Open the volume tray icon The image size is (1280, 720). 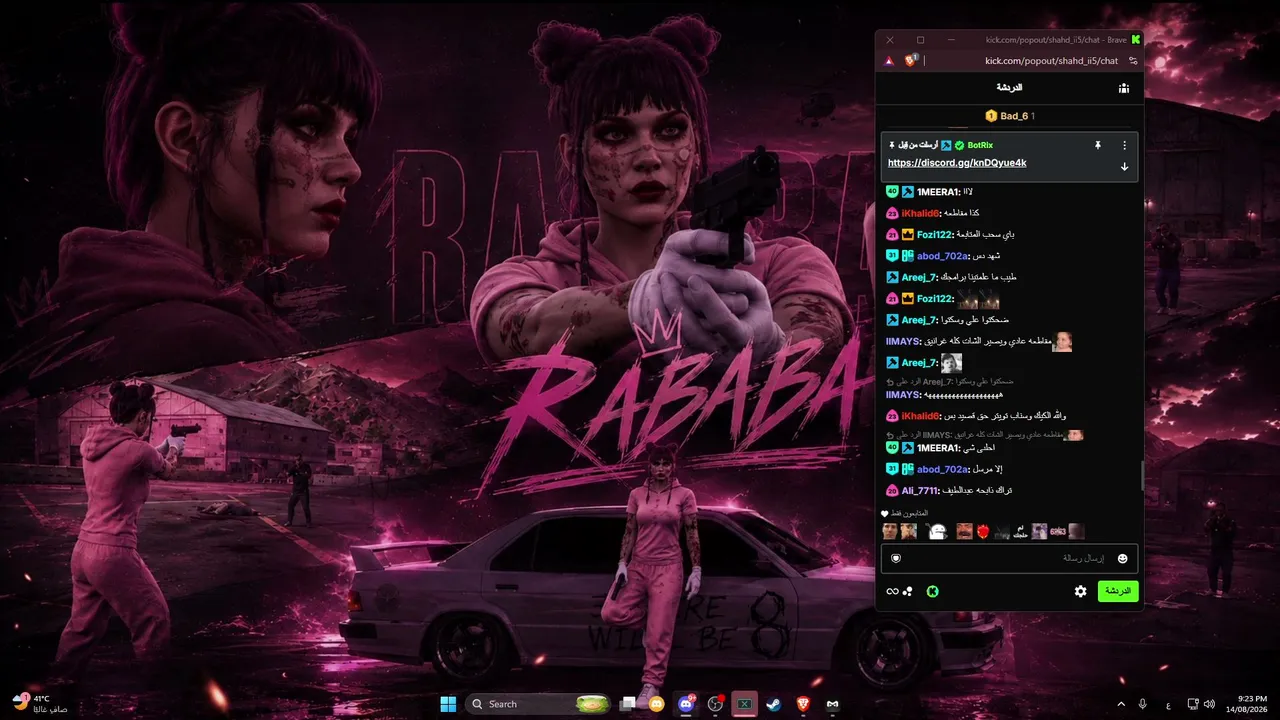coord(1209,704)
